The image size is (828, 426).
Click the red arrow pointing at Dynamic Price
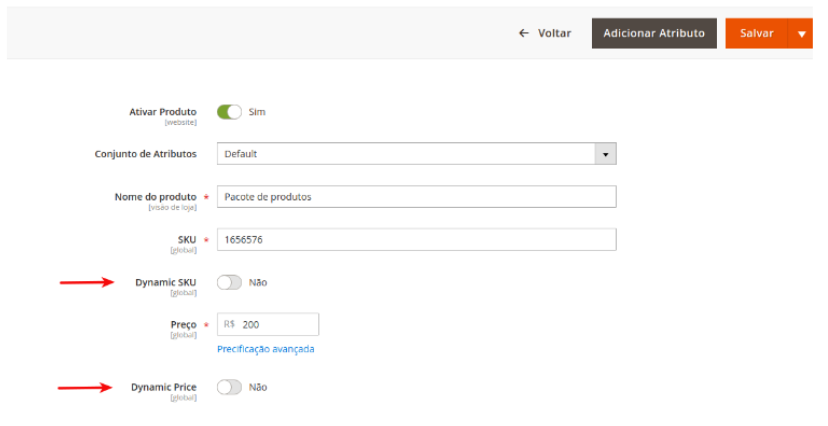click(x=87, y=387)
